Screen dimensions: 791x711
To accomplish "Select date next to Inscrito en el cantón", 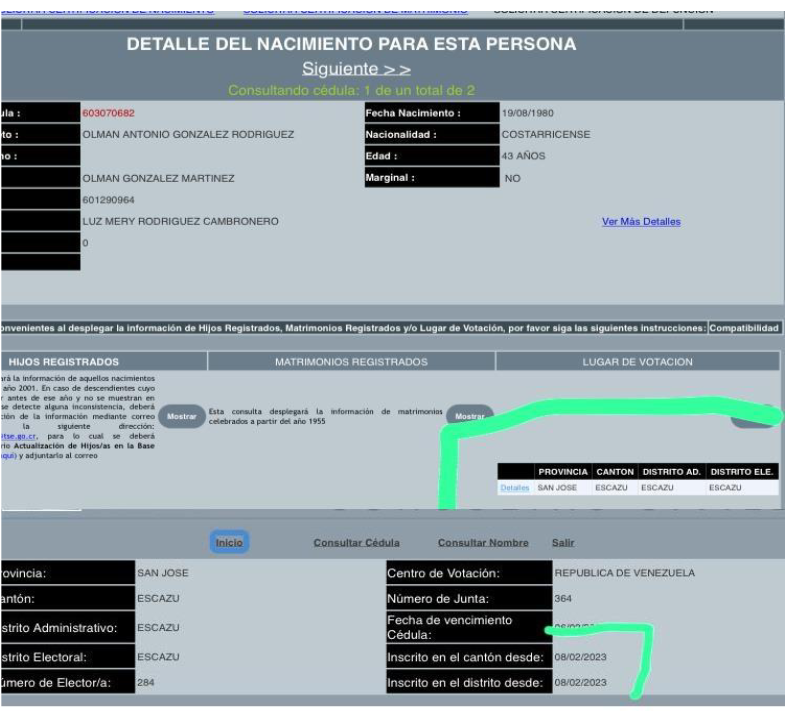I will [580, 657].
